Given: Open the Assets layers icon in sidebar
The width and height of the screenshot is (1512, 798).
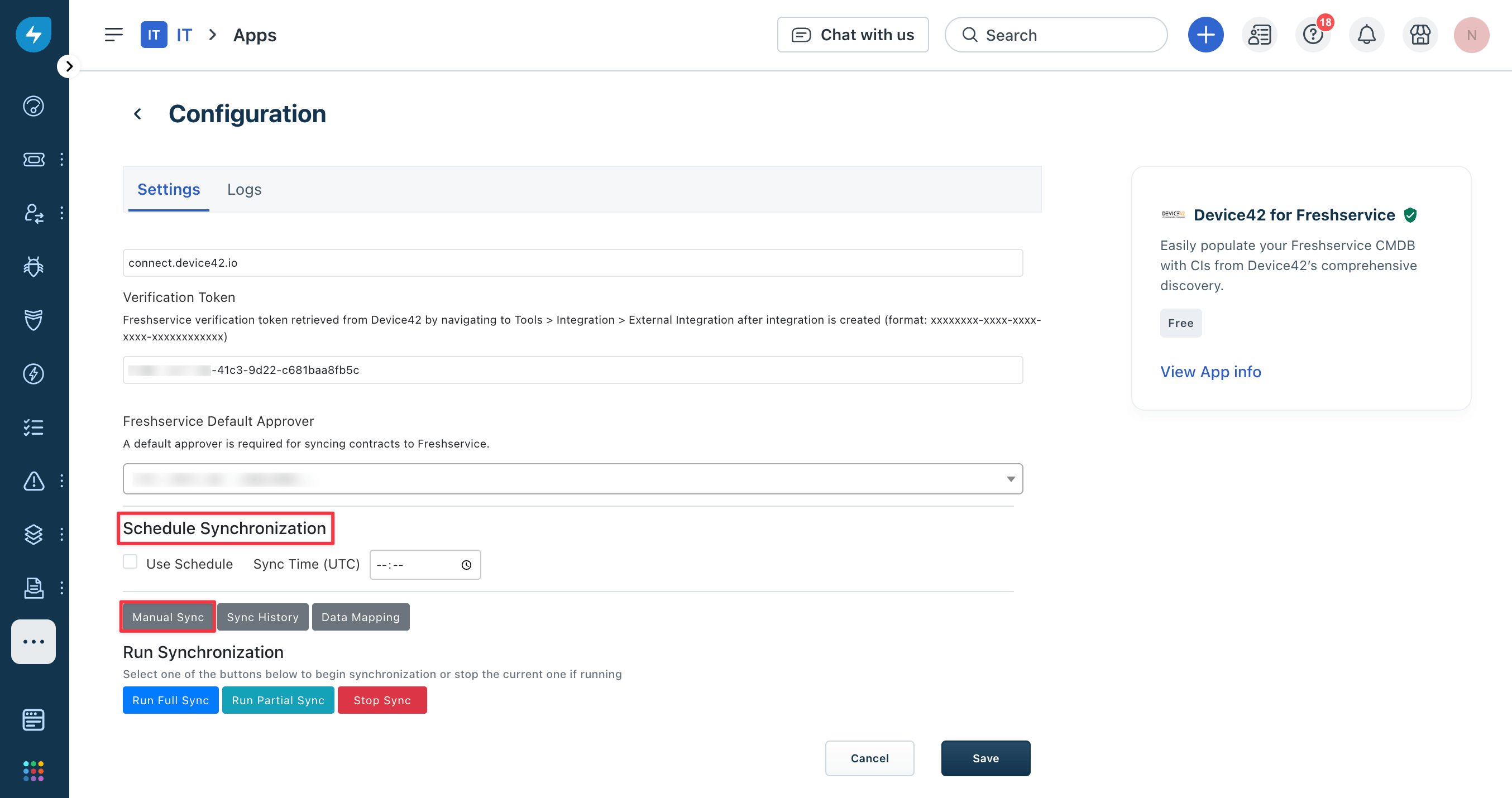Looking at the screenshot, I should click(34, 534).
